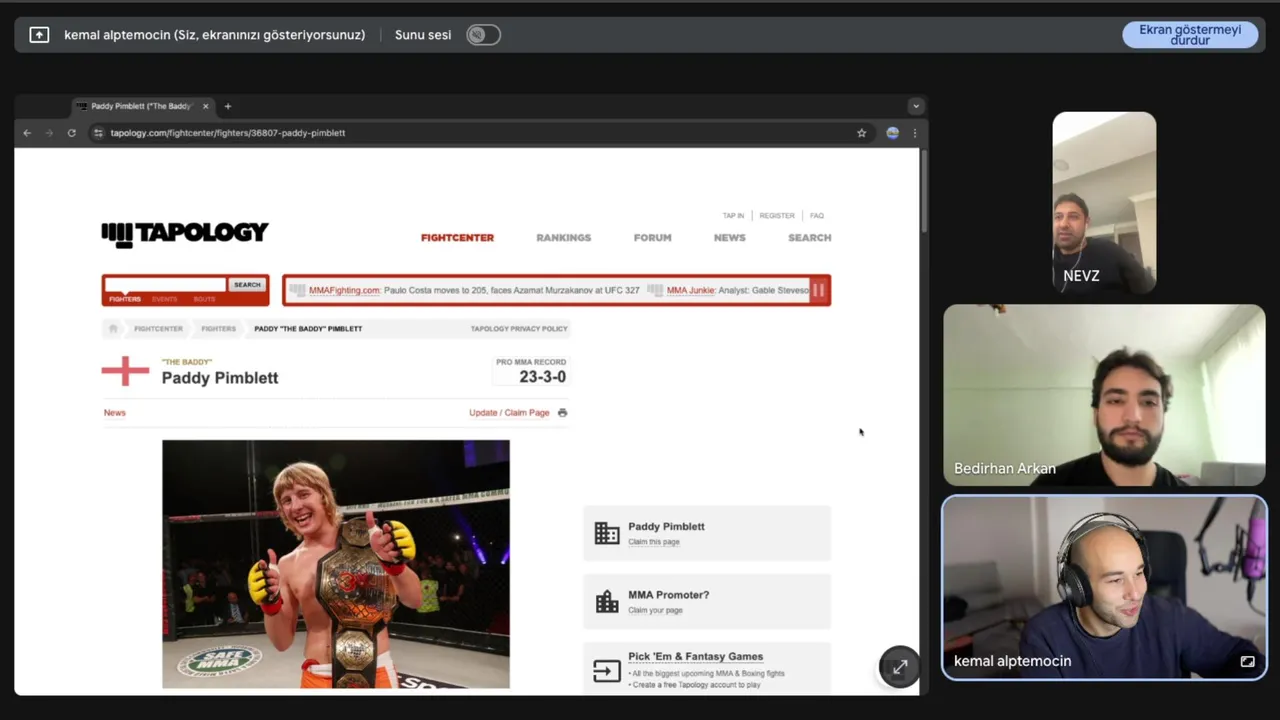Expand the browser tab search dropdown
Screen dimensions: 1280x720
coord(915,106)
